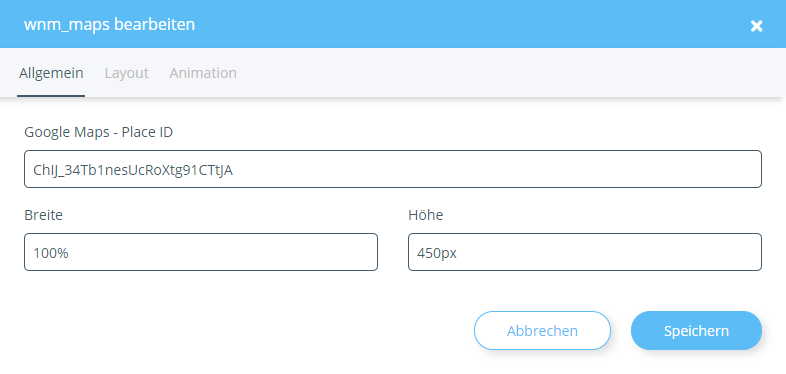Screen dimensions: 786x374
Task: Close the wnm_maps bearbeiten dialog
Action: [x=756, y=26]
